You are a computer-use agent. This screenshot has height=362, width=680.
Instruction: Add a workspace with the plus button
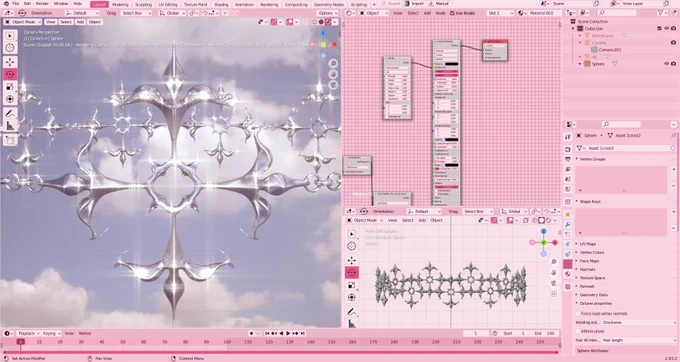[x=374, y=4]
